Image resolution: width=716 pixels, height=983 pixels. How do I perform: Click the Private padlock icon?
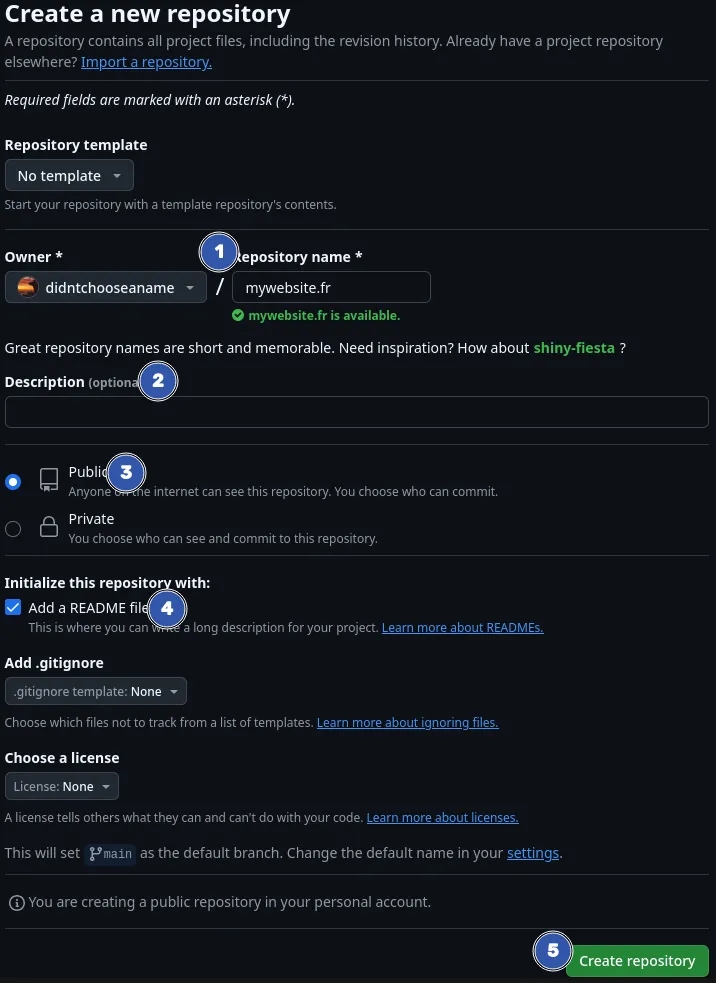pyautogui.click(x=48, y=528)
